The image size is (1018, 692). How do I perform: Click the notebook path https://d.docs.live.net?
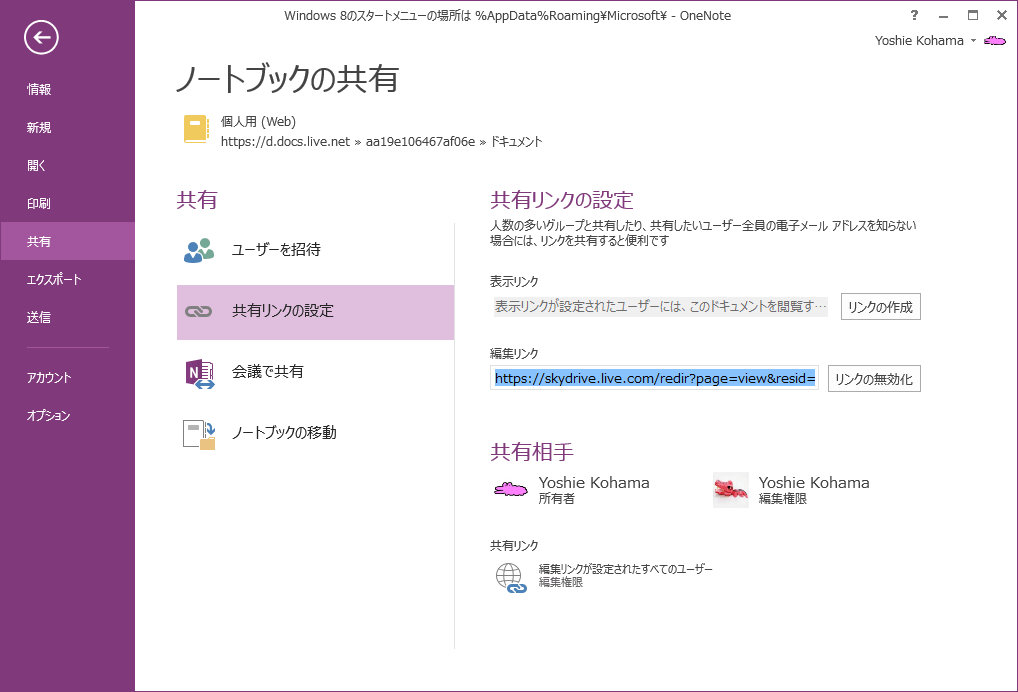click(285, 142)
